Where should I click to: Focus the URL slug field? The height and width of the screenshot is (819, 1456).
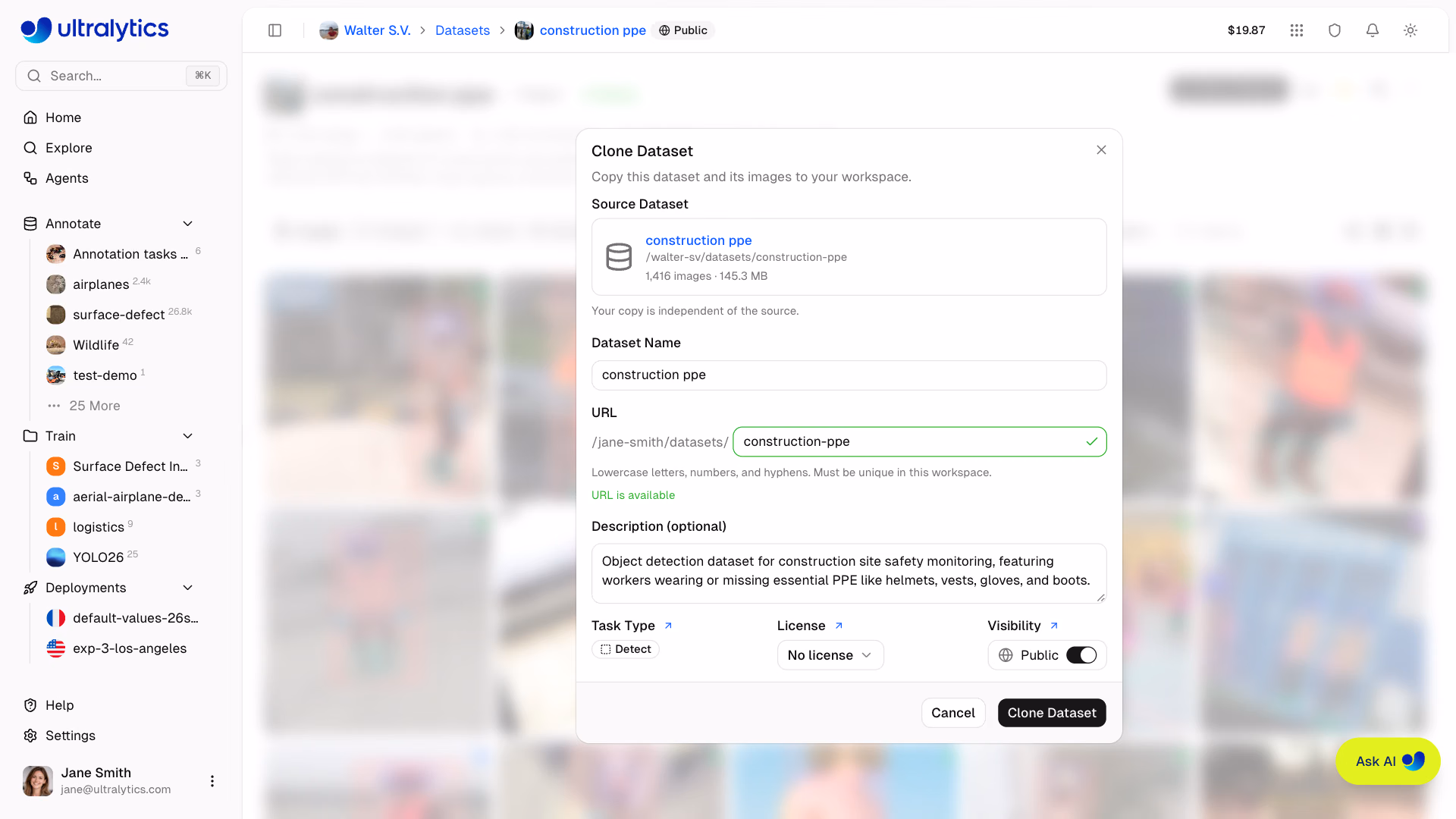coord(919,442)
